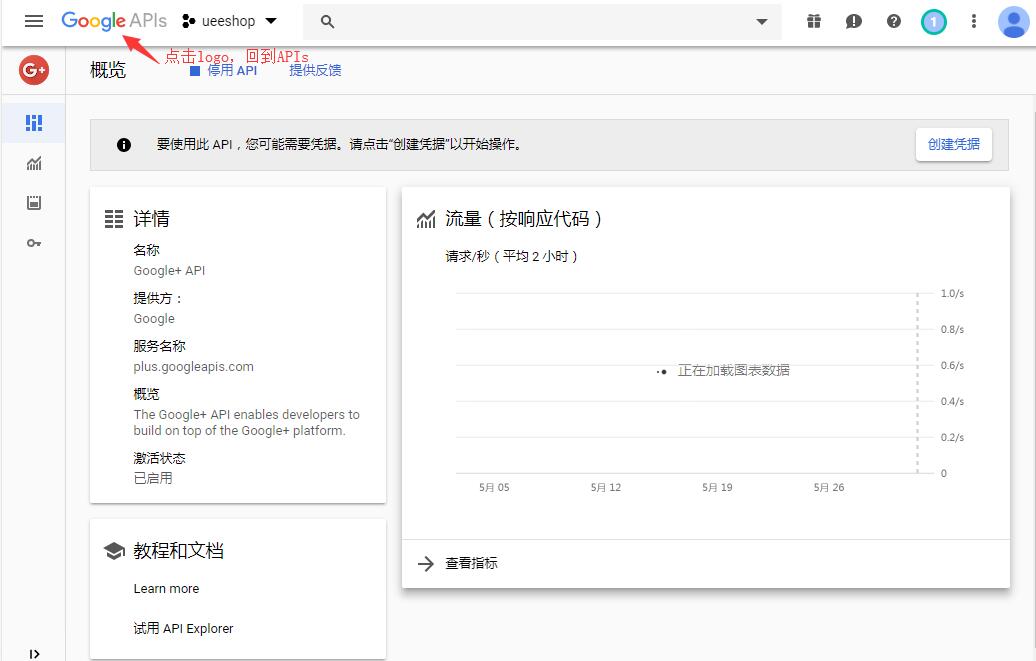Image resolution: width=1036 pixels, height=661 pixels.
Task: Click the 请求/秒 chart subtitle
Action: (511, 256)
